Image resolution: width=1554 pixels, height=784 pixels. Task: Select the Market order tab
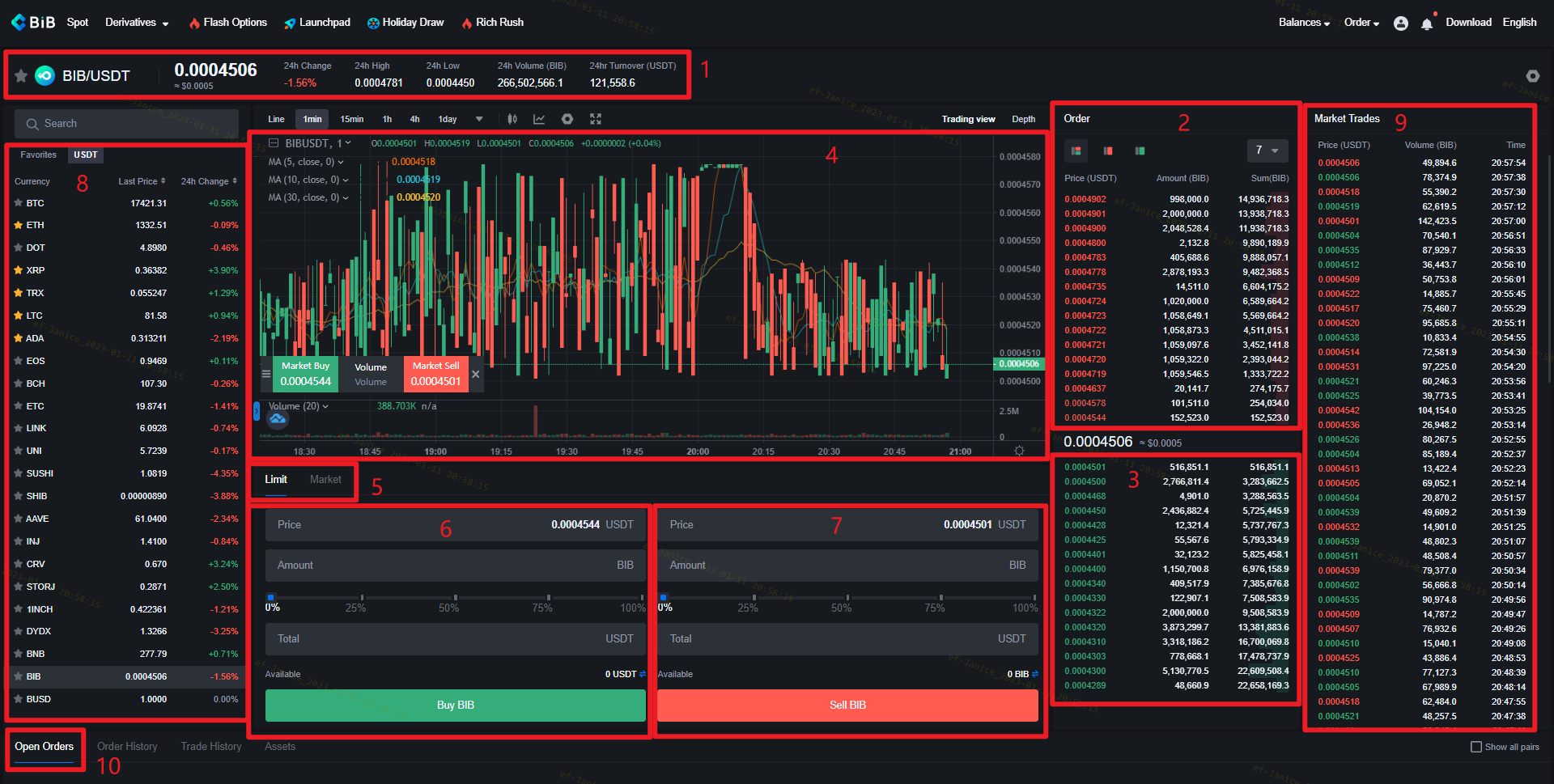[x=325, y=480]
